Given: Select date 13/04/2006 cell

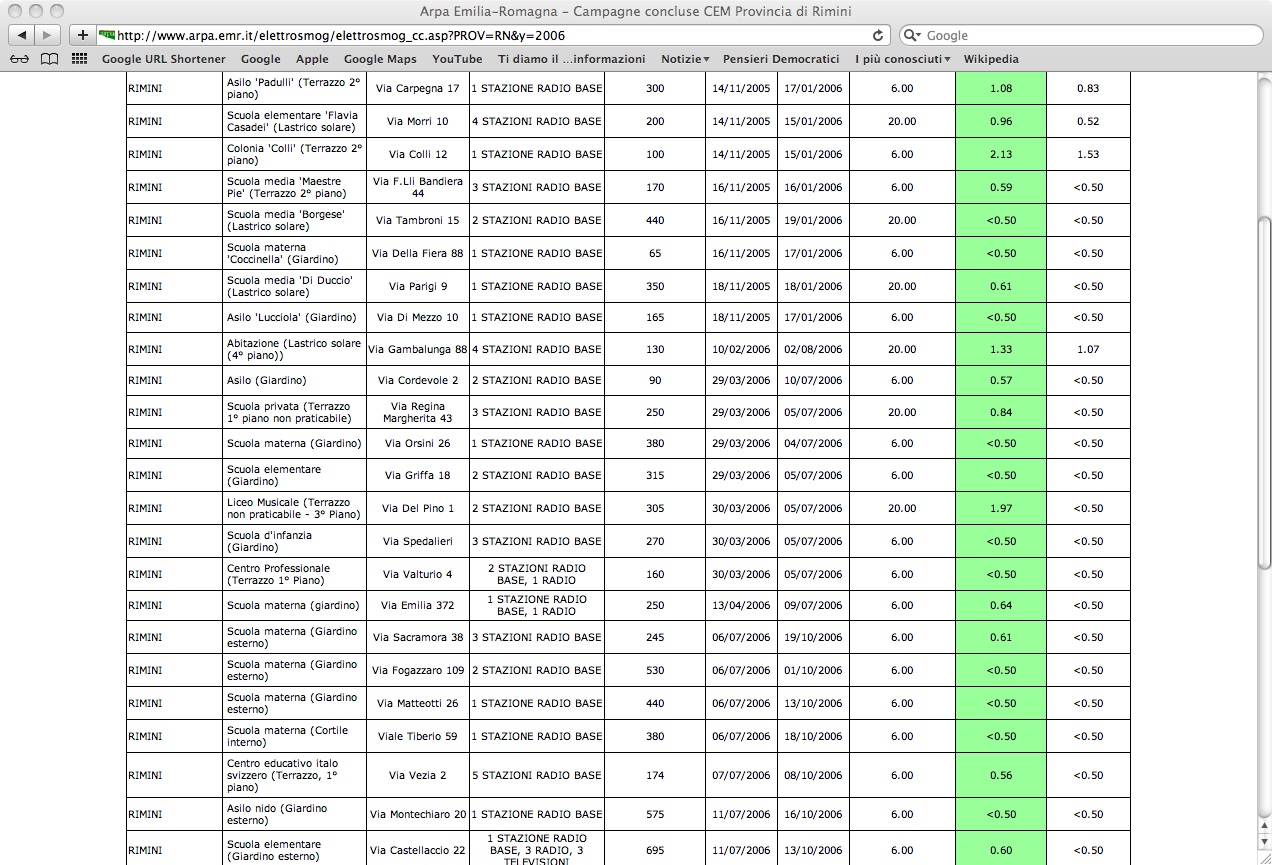Looking at the screenshot, I should 741,605.
